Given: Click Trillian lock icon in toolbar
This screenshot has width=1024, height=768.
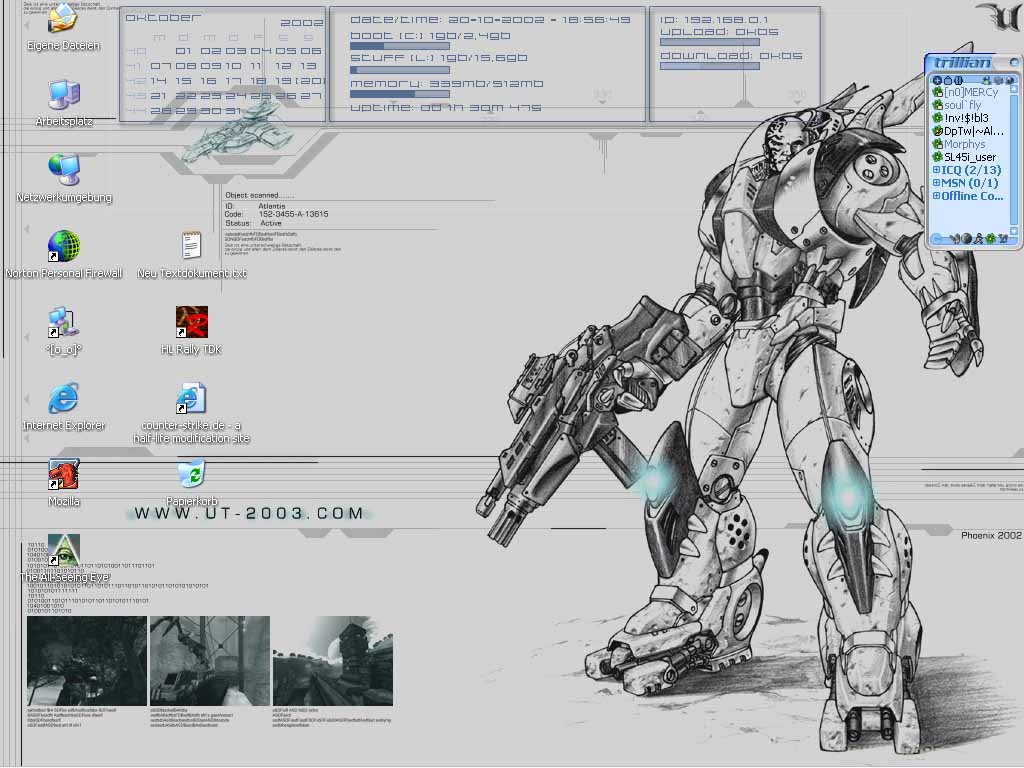Looking at the screenshot, I should (948, 80).
